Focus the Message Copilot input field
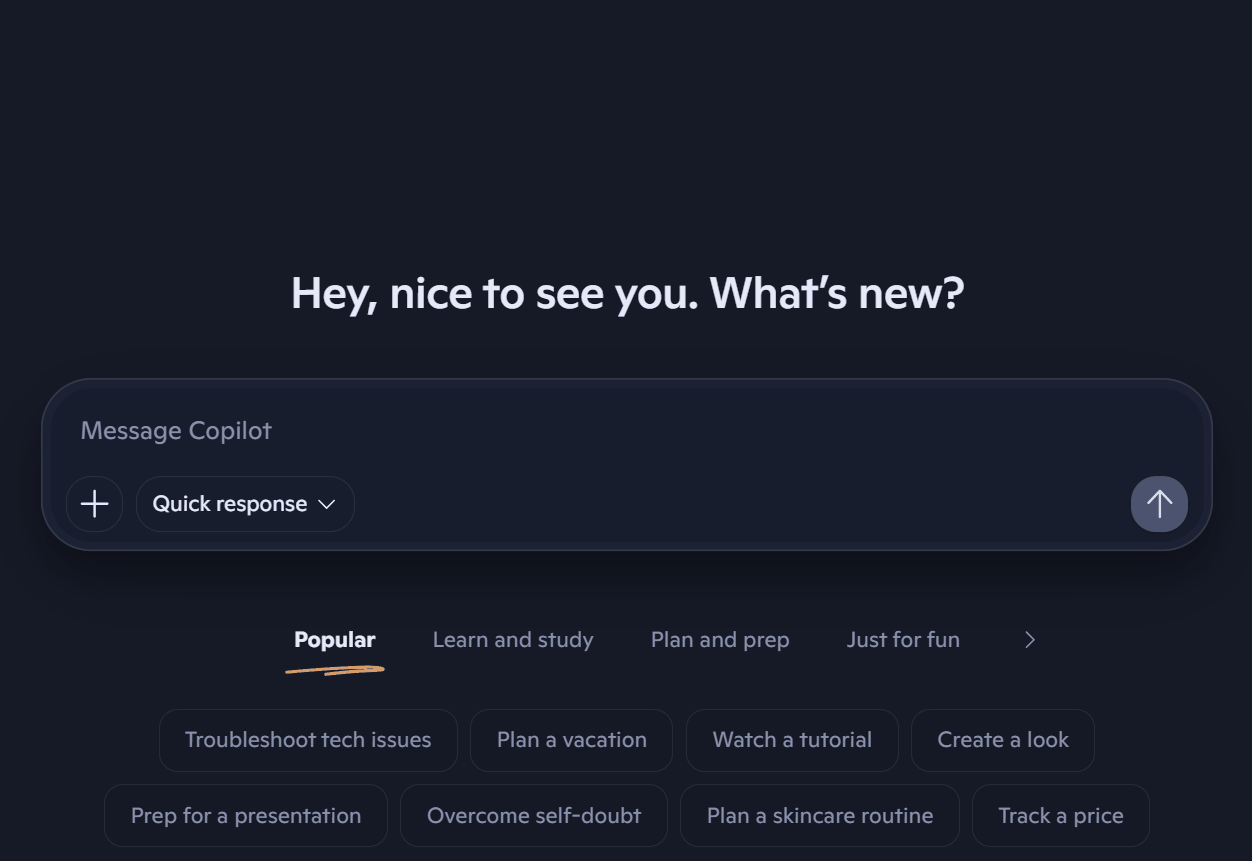Viewport: 1252px width, 861px height. click(600, 431)
